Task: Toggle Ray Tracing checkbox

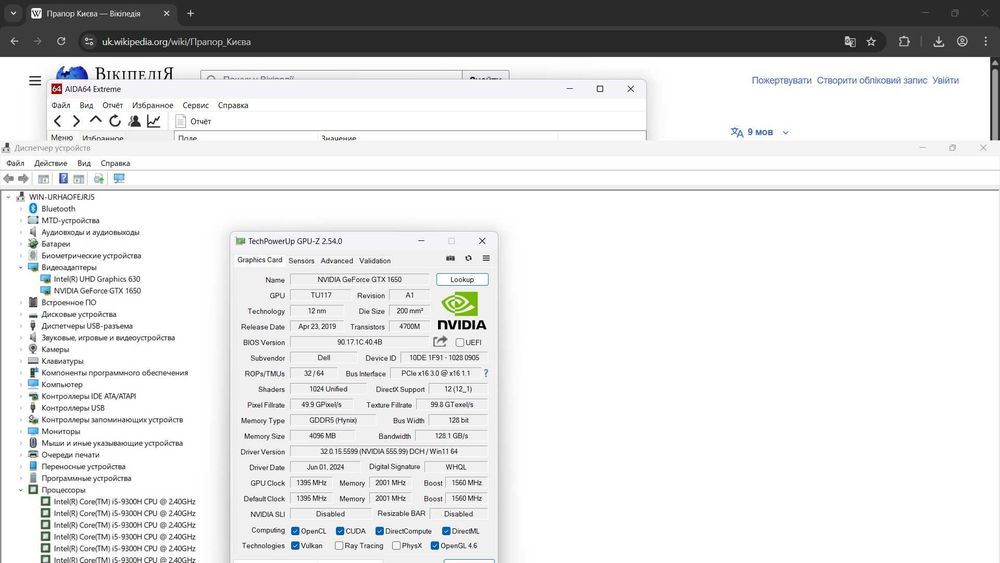Action: (x=339, y=545)
